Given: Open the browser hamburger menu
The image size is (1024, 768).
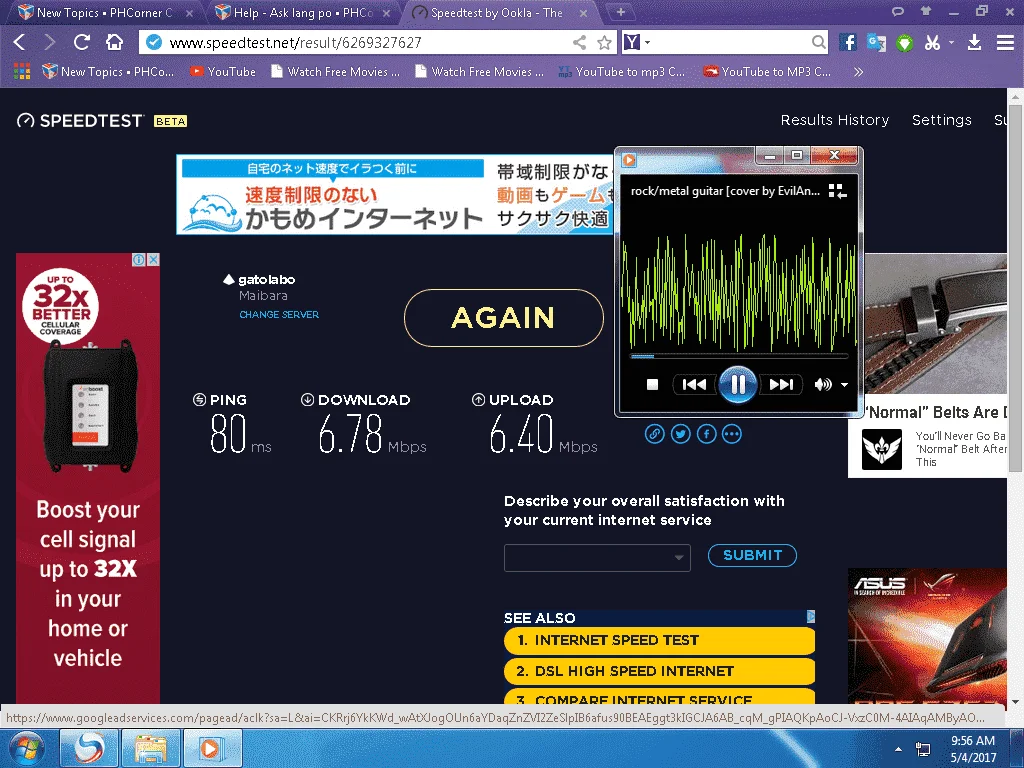Looking at the screenshot, I should coord(1005,42).
